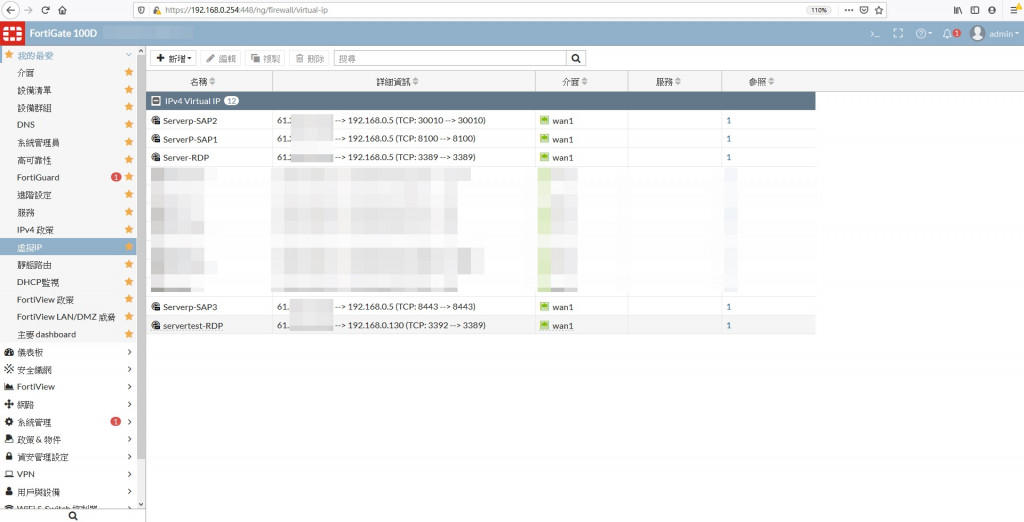Sort by the 詳細資訊 column sort arrows
The width and height of the screenshot is (1024, 522).
[416, 82]
